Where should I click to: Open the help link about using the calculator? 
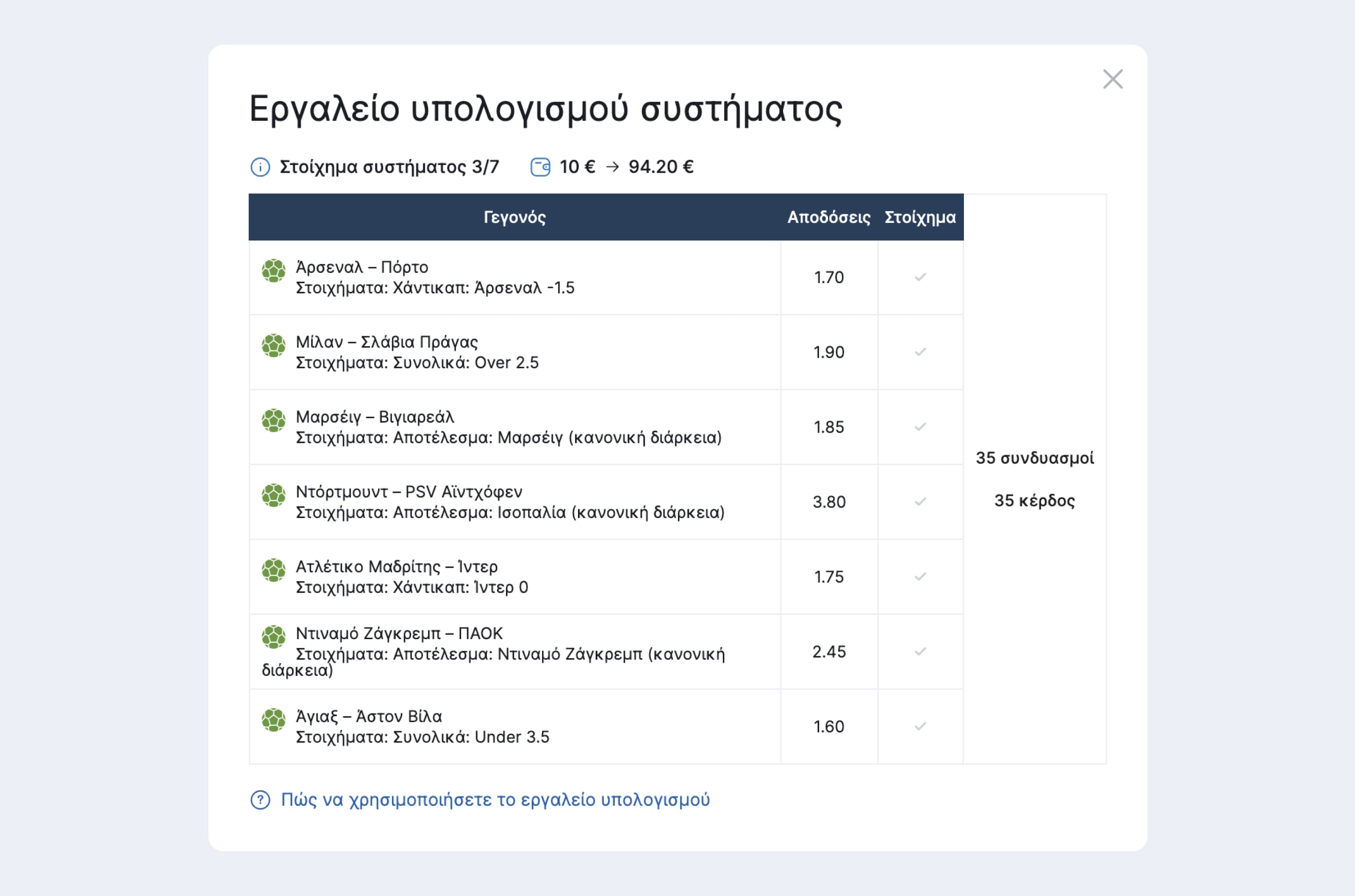[495, 800]
